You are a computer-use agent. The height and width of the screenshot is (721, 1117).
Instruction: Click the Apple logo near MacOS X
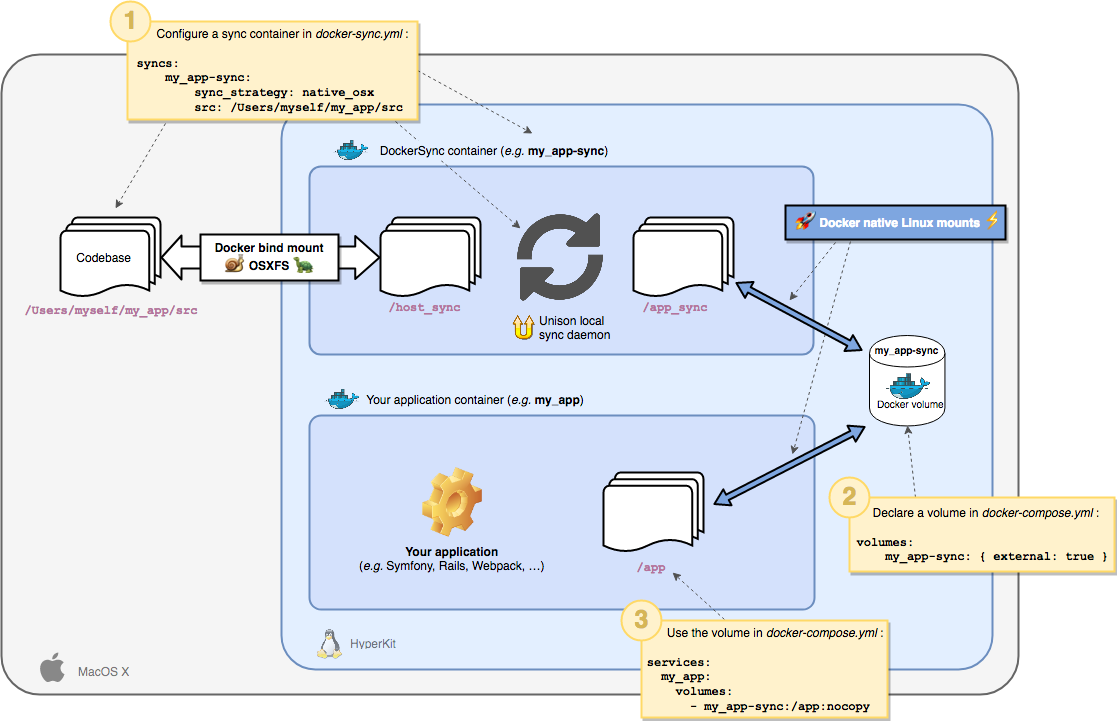point(52,667)
